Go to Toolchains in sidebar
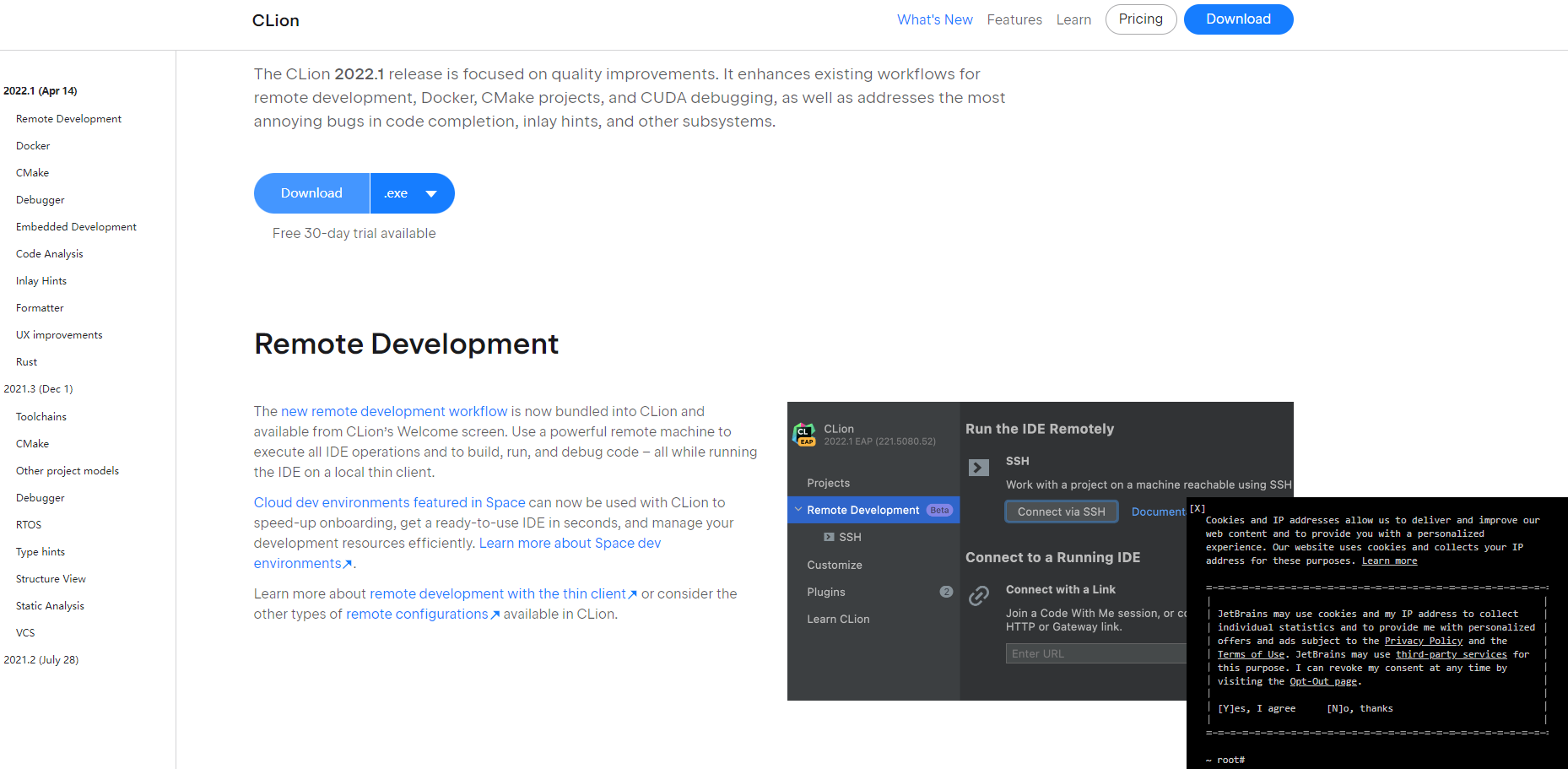Image resolution: width=1568 pixels, height=769 pixels. (x=41, y=417)
